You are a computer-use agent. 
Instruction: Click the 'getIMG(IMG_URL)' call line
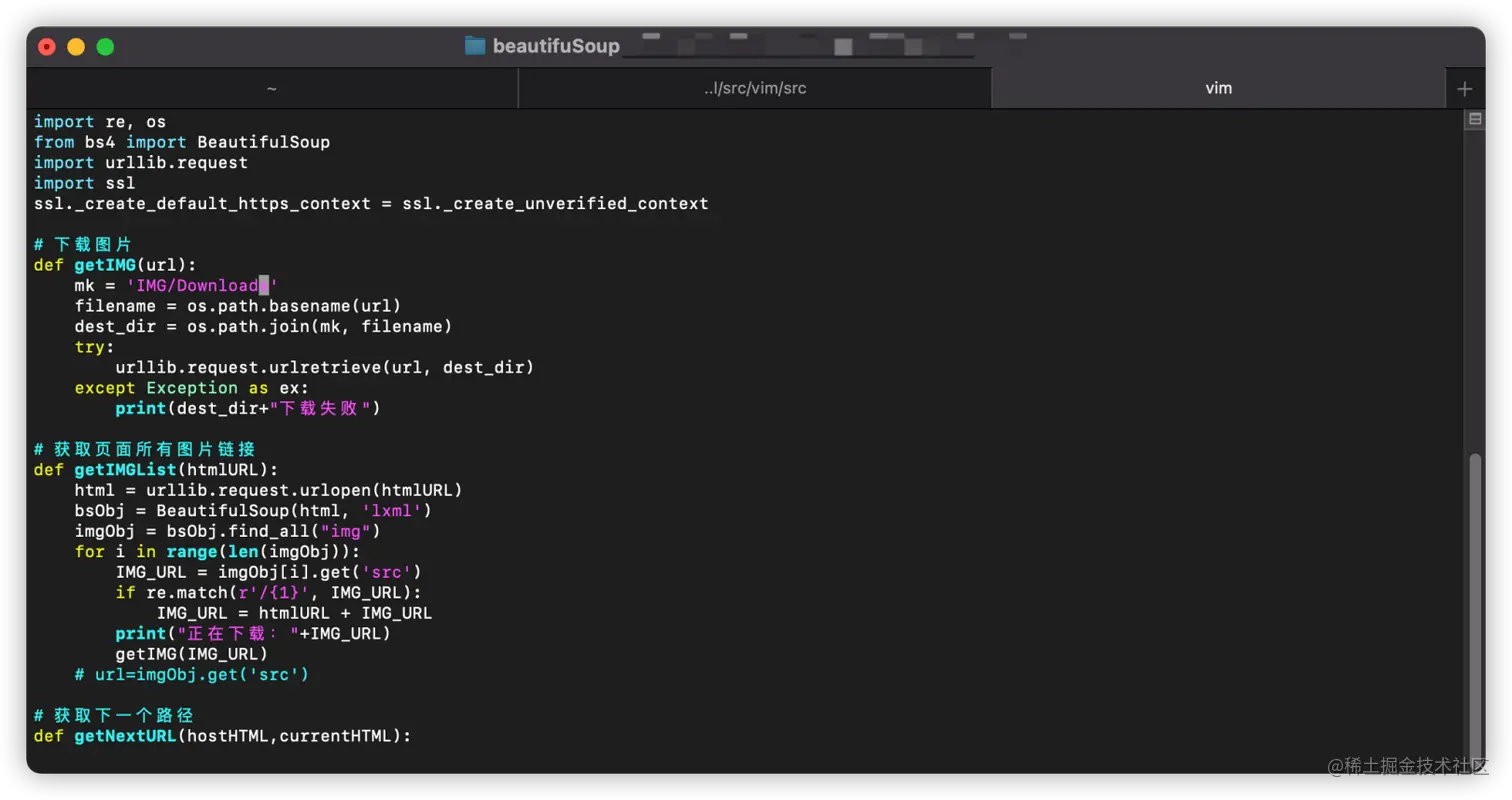[x=192, y=654]
